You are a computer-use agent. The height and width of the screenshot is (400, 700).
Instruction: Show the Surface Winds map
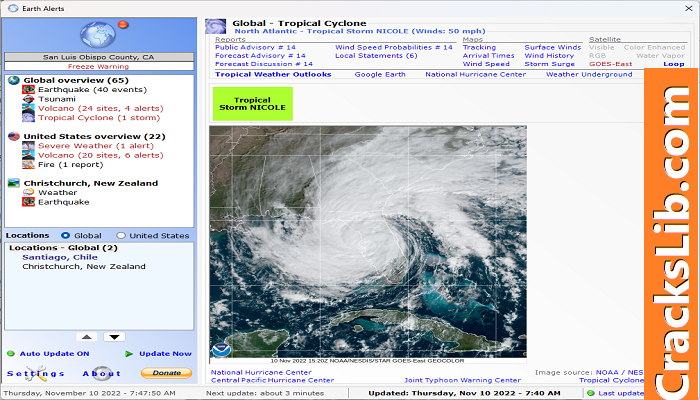tap(553, 47)
